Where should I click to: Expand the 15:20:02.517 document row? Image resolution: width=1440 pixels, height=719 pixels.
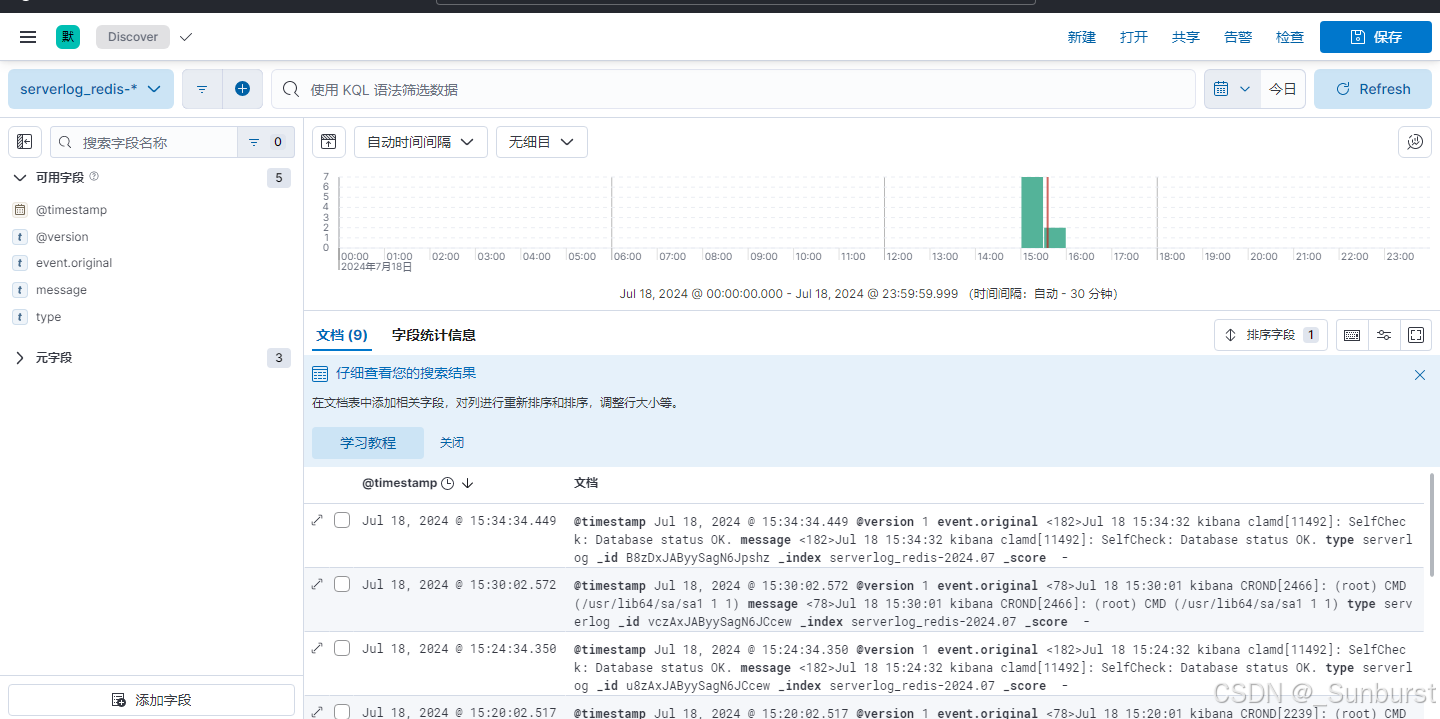317,712
